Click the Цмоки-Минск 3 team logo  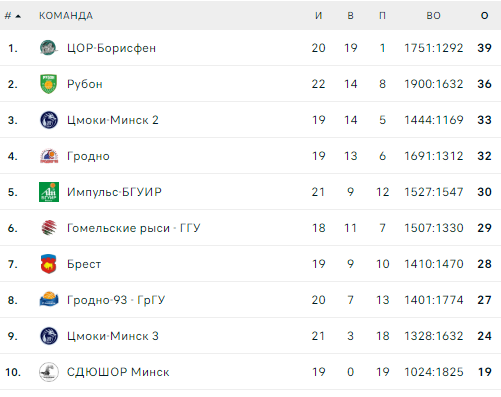pyautogui.click(x=49, y=336)
